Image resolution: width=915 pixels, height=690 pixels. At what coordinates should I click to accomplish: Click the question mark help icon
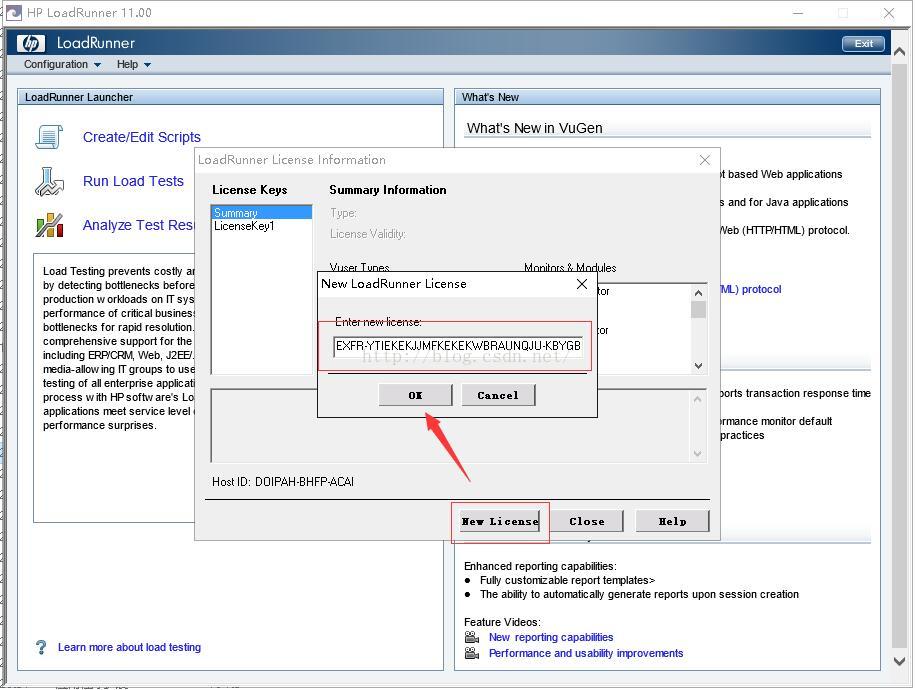pos(41,647)
